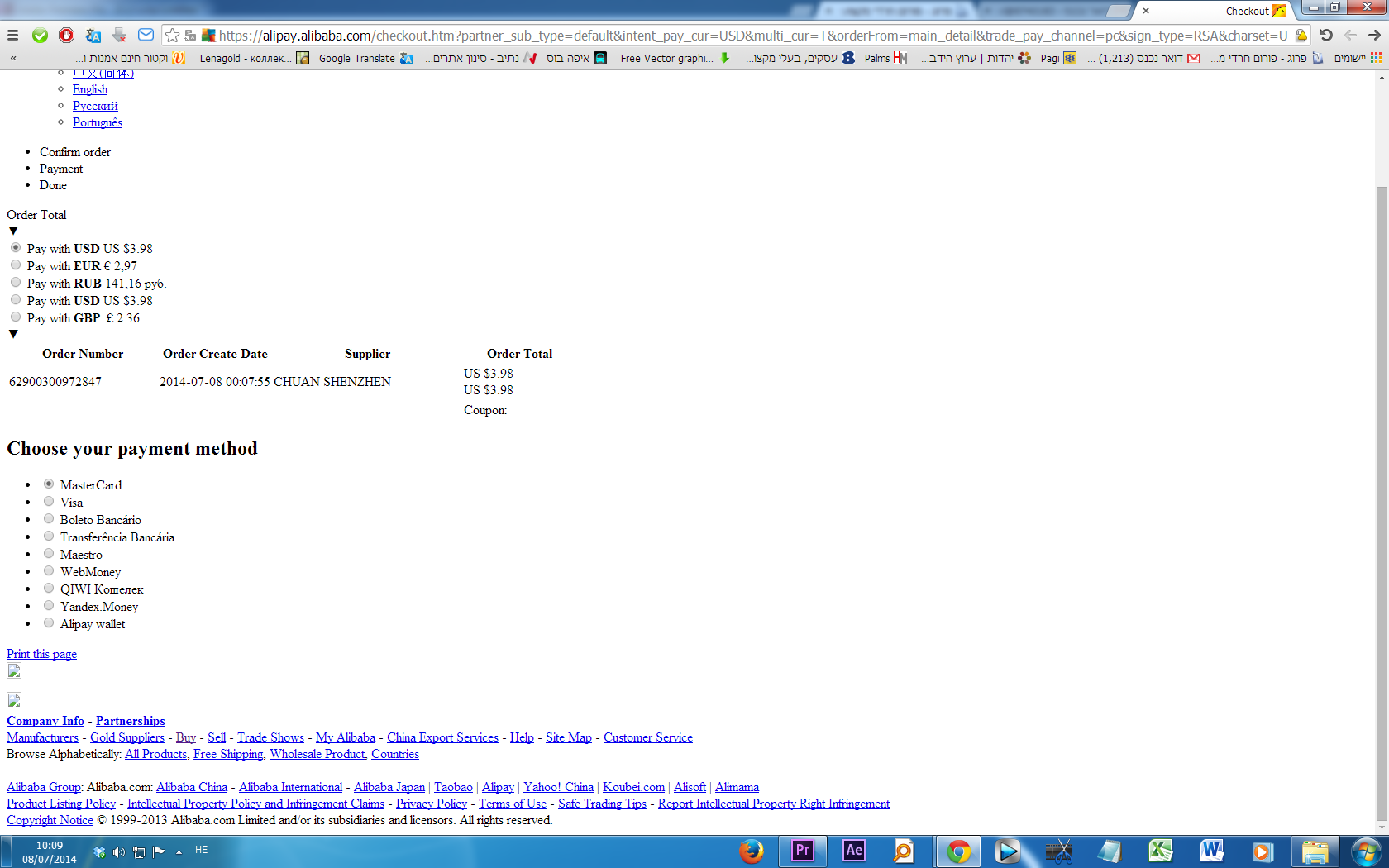The width and height of the screenshot is (1389, 868).
Task: Open Microsoft Word from the taskbar
Action: tap(1212, 851)
